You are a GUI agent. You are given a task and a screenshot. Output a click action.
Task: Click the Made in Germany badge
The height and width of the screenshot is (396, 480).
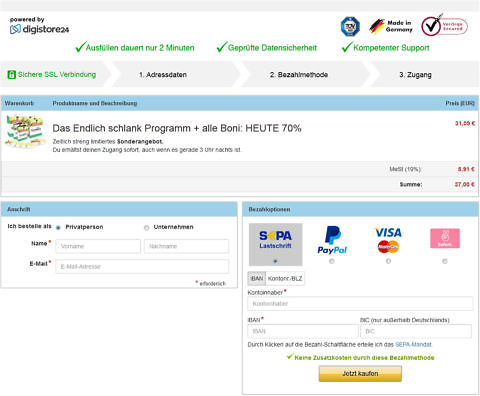[x=391, y=26]
